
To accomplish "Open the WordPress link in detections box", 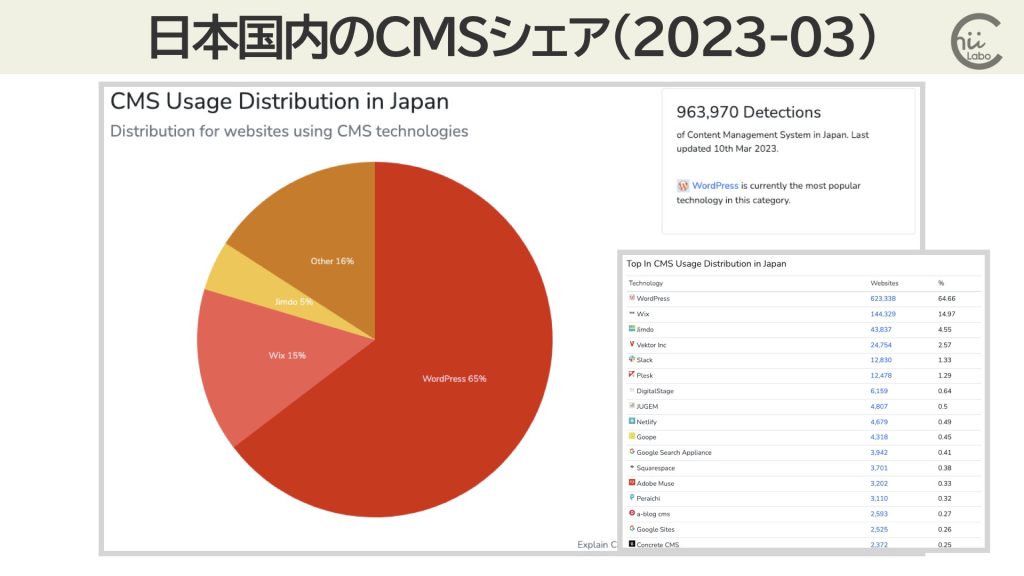I will pyautogui.click(x=715, y=185).
